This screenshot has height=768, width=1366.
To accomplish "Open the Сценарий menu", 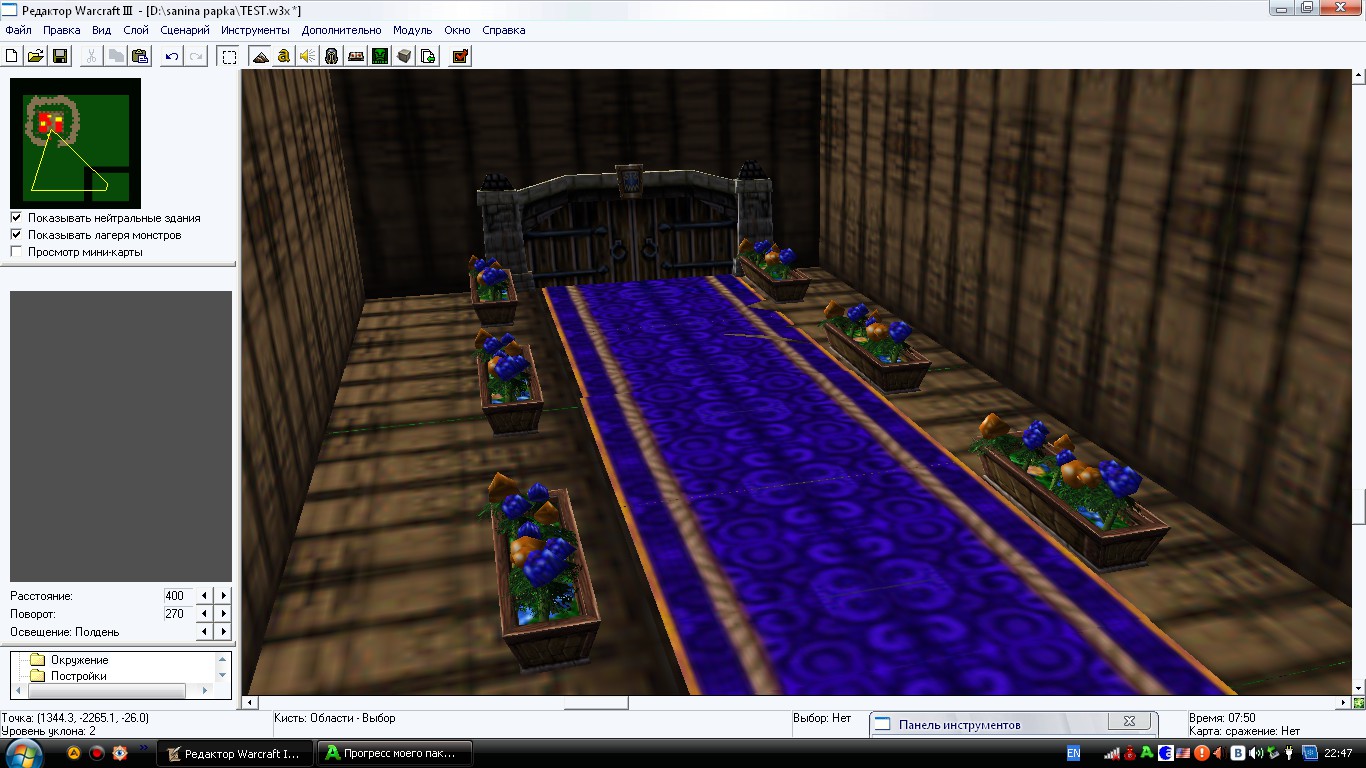I will tap(185, 30).
